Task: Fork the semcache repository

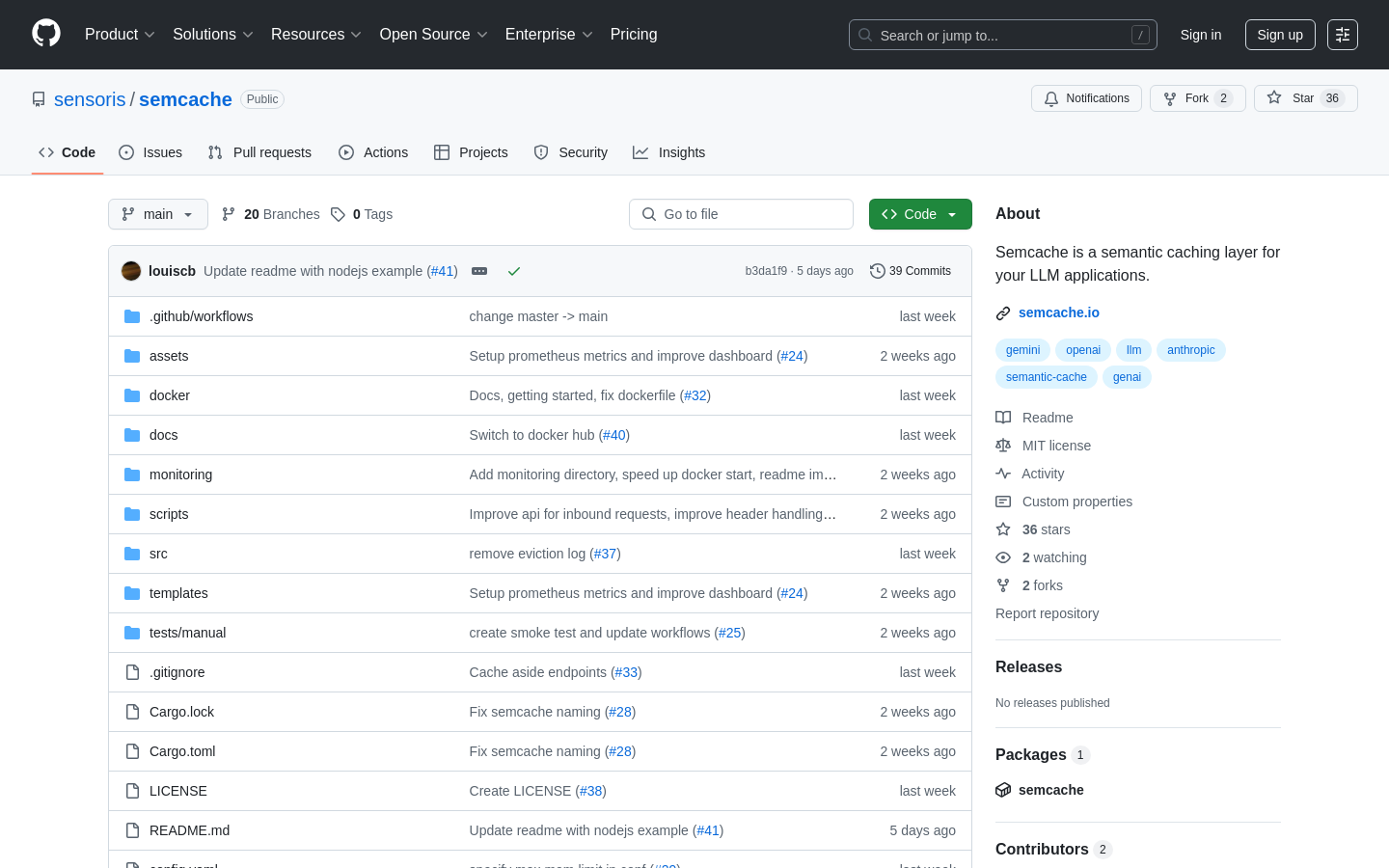Action: [x=1197, y=98]
